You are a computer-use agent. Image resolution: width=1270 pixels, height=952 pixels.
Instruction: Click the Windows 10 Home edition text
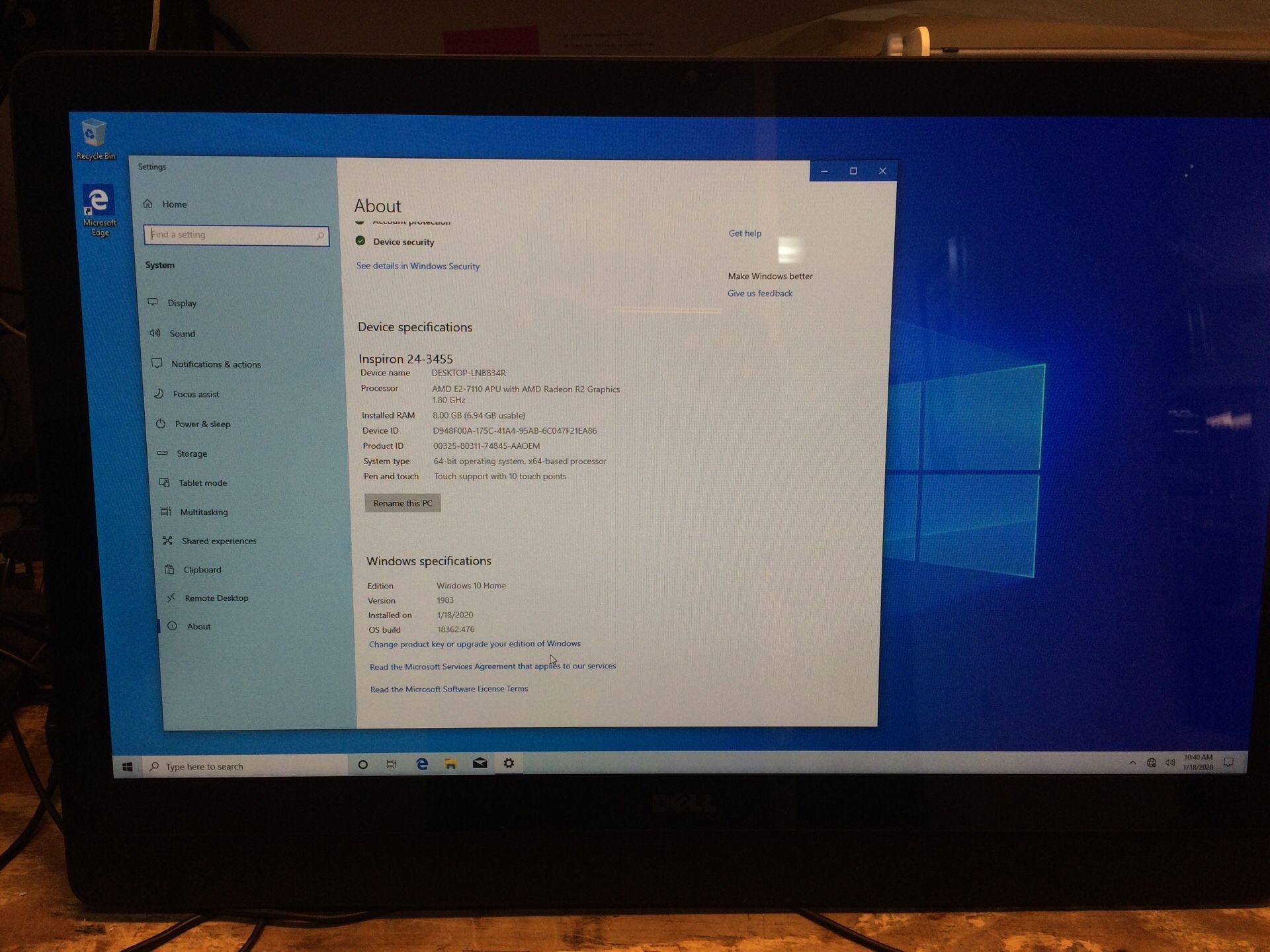[471, 585]
